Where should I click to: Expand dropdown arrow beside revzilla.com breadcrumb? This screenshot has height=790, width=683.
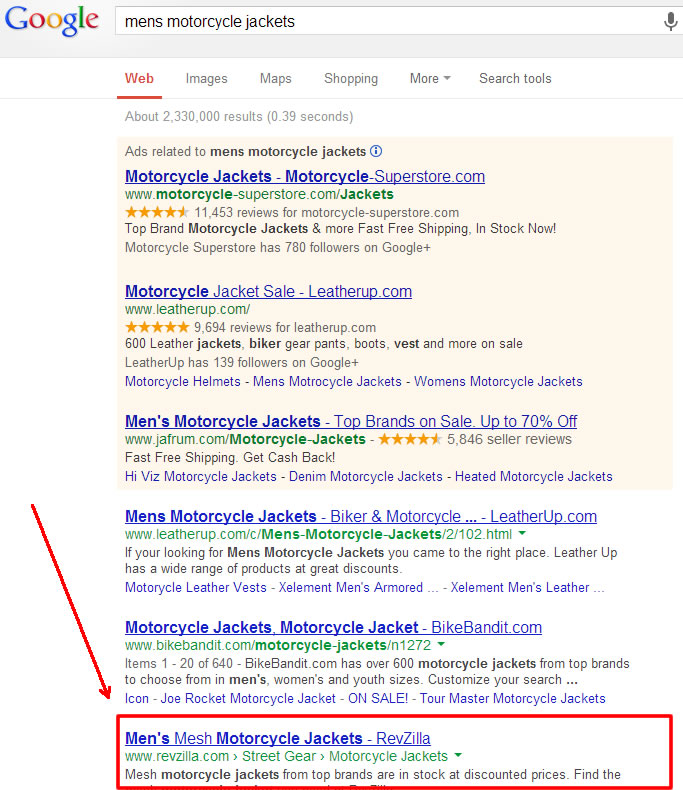458,755
